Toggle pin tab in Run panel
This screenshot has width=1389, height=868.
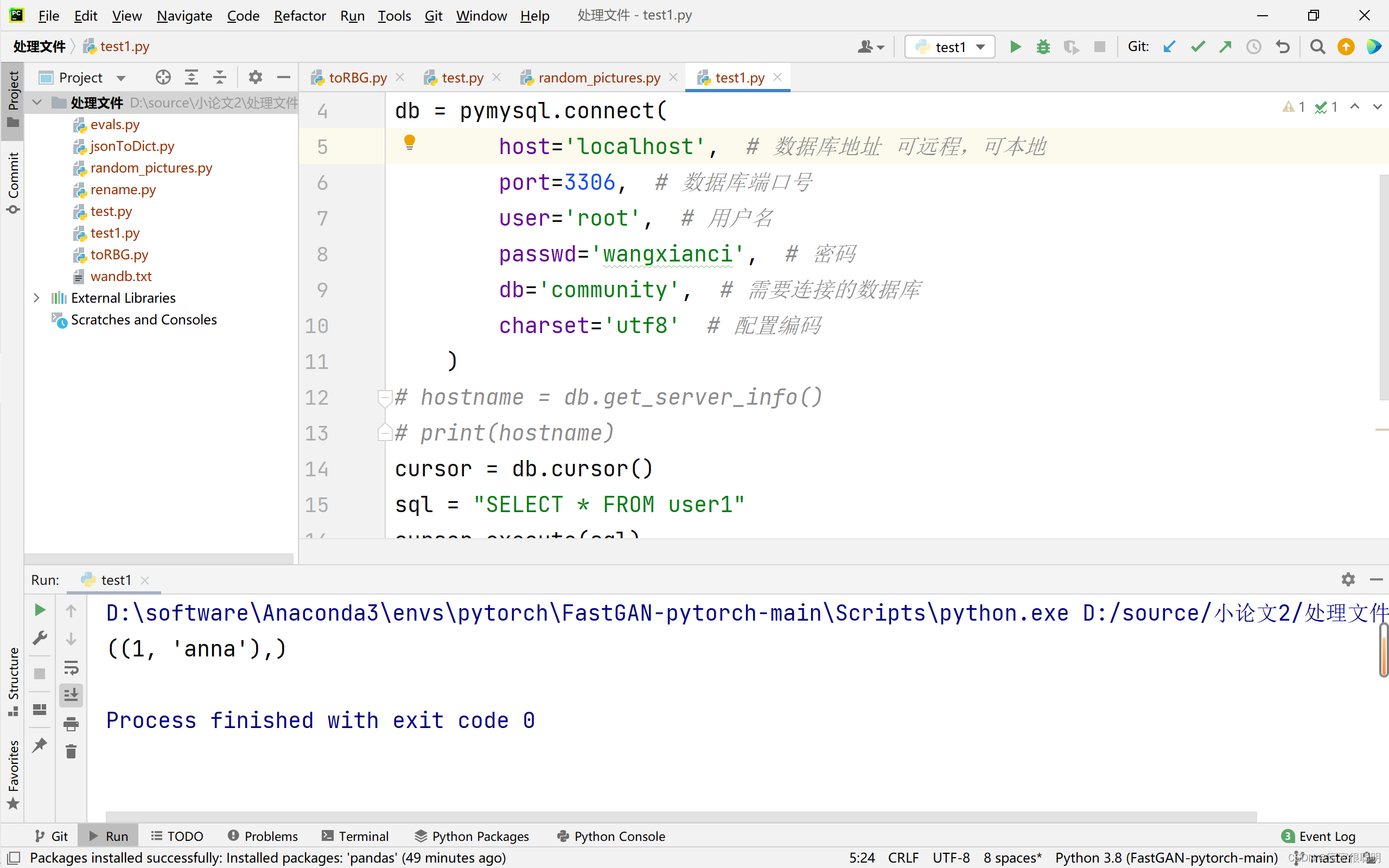pos(40,745)
